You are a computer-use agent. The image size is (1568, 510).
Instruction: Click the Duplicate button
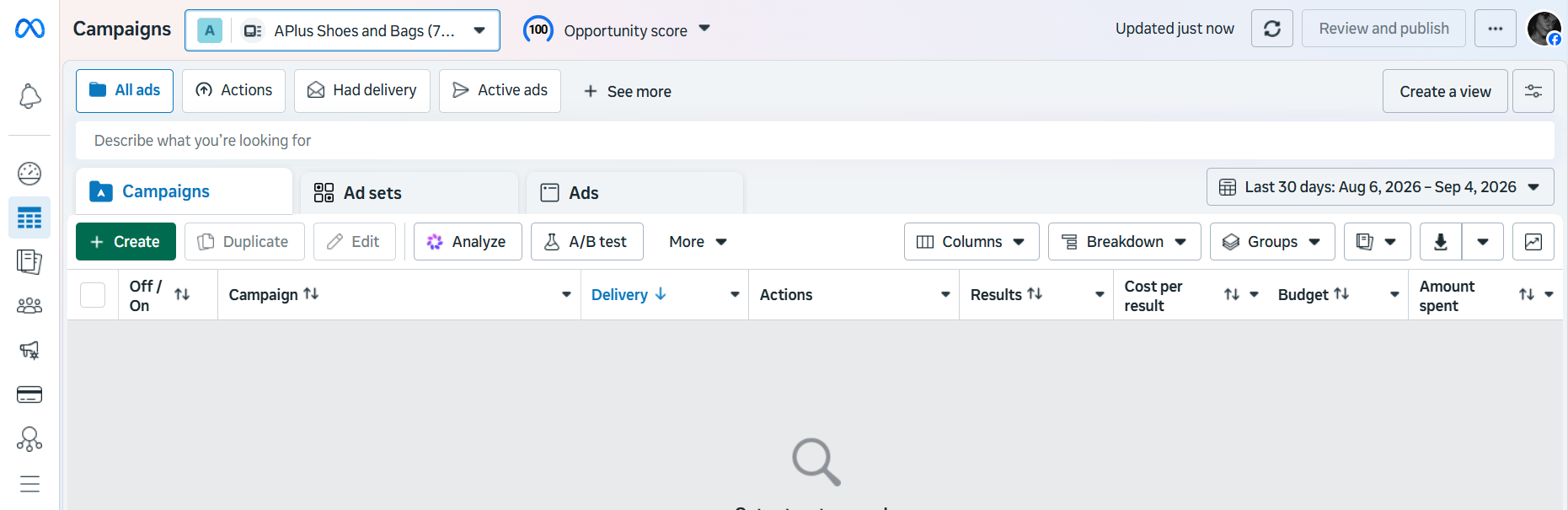point(244,242)
